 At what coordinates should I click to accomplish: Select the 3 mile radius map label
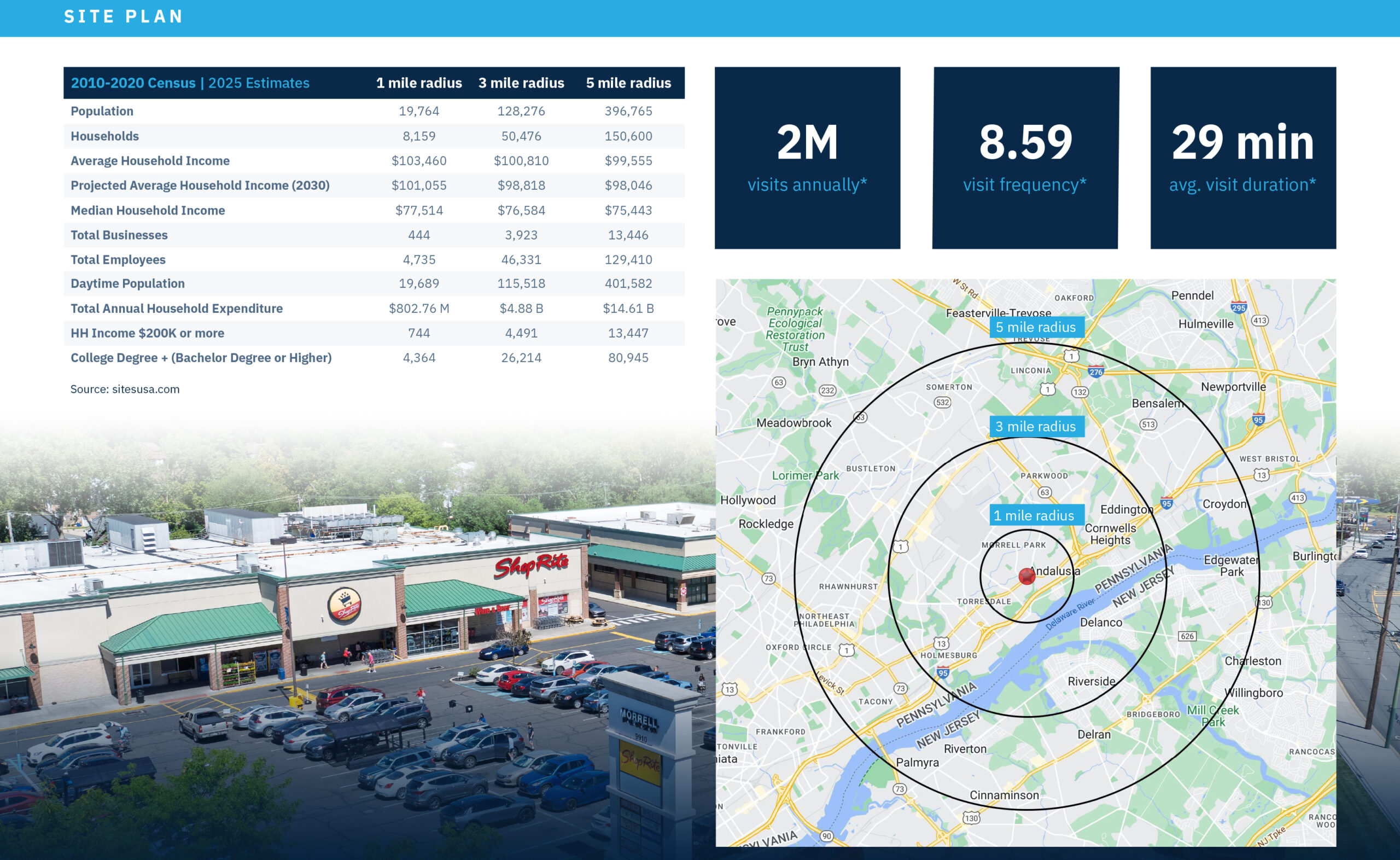coord(1036,427)
